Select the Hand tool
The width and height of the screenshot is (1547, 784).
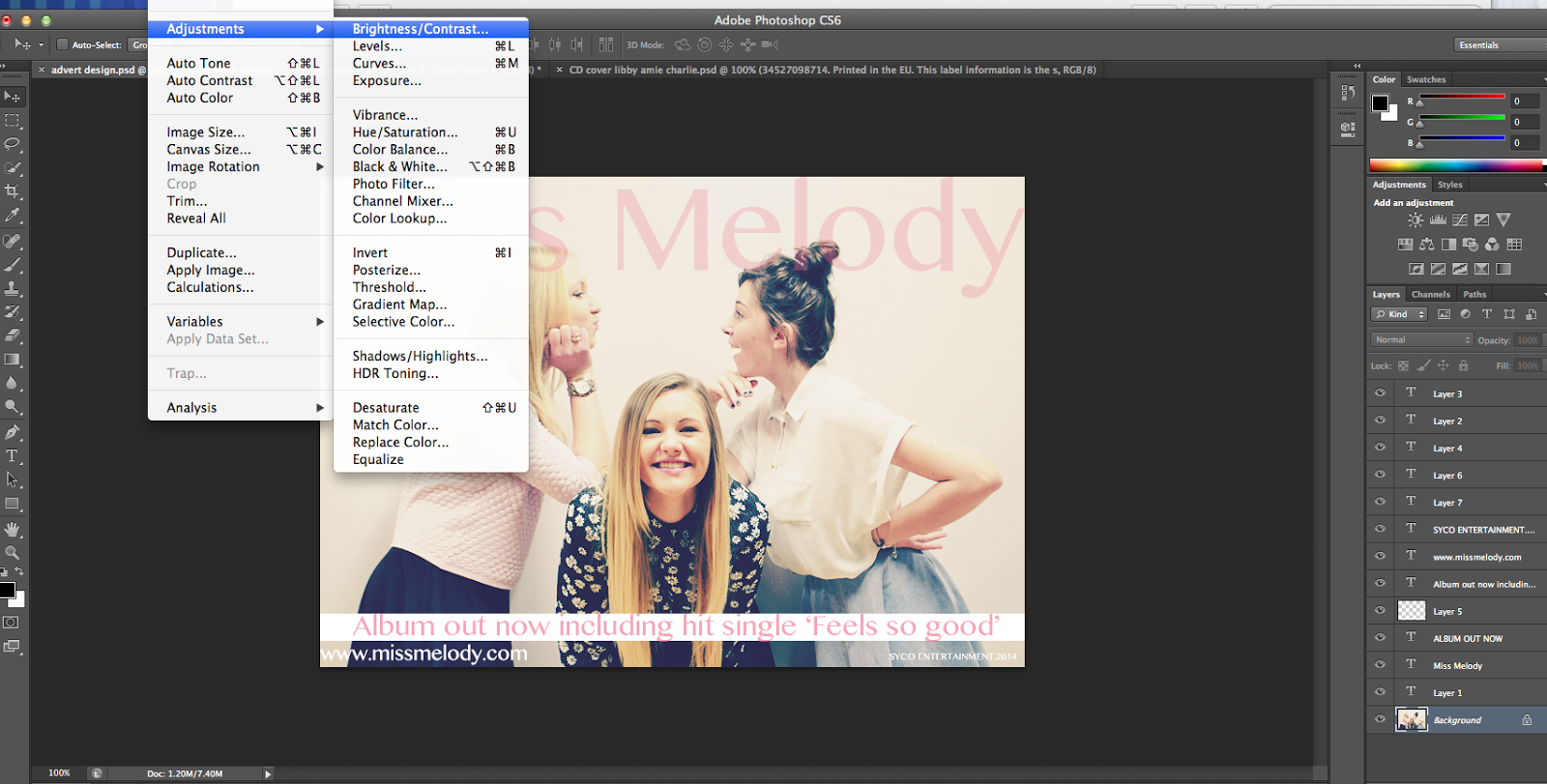(13, 529)
